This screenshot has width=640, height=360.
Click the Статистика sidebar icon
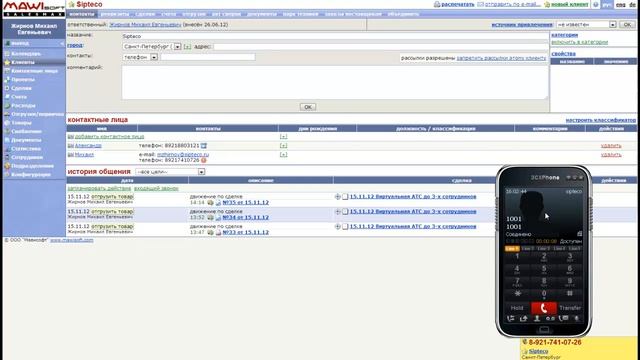point(7,149)
